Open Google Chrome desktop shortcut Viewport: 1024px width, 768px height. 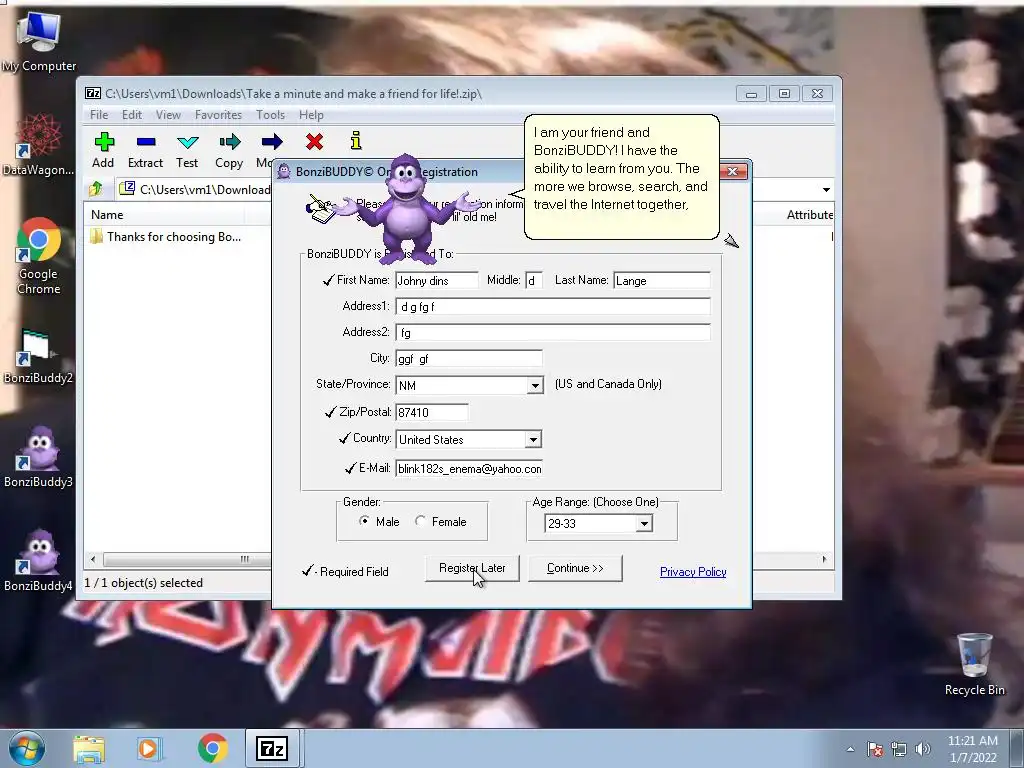(x=39, y=256)
